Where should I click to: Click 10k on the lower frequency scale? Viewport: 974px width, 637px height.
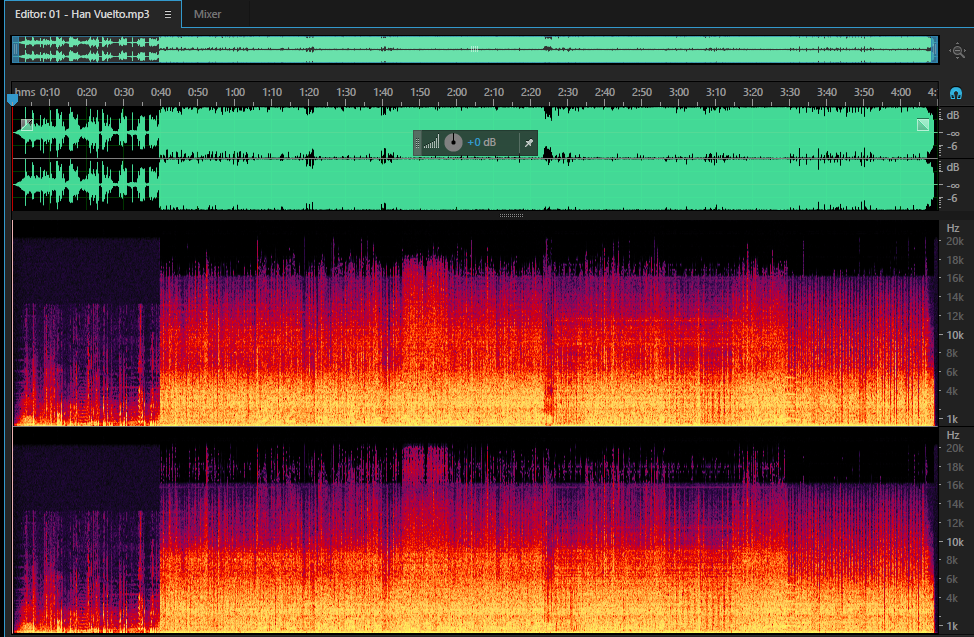[x=955, y=542]
